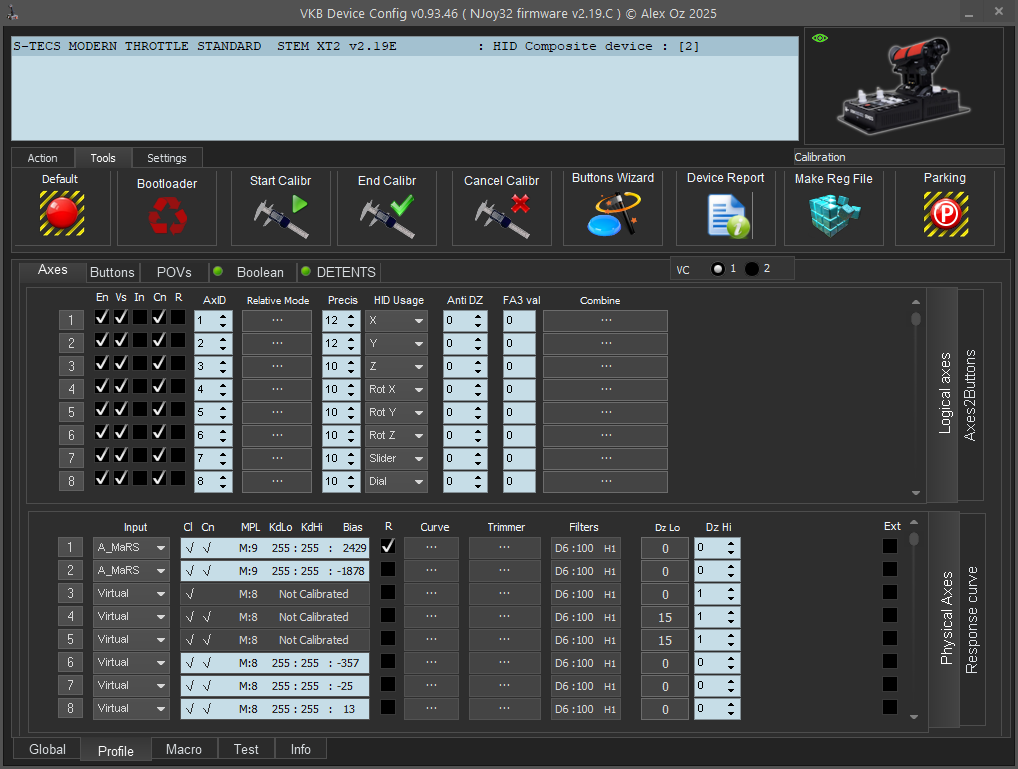This screenshot has width=1018, height=769.
Task: Open the Buttons tab
Action: coord(112,272)
